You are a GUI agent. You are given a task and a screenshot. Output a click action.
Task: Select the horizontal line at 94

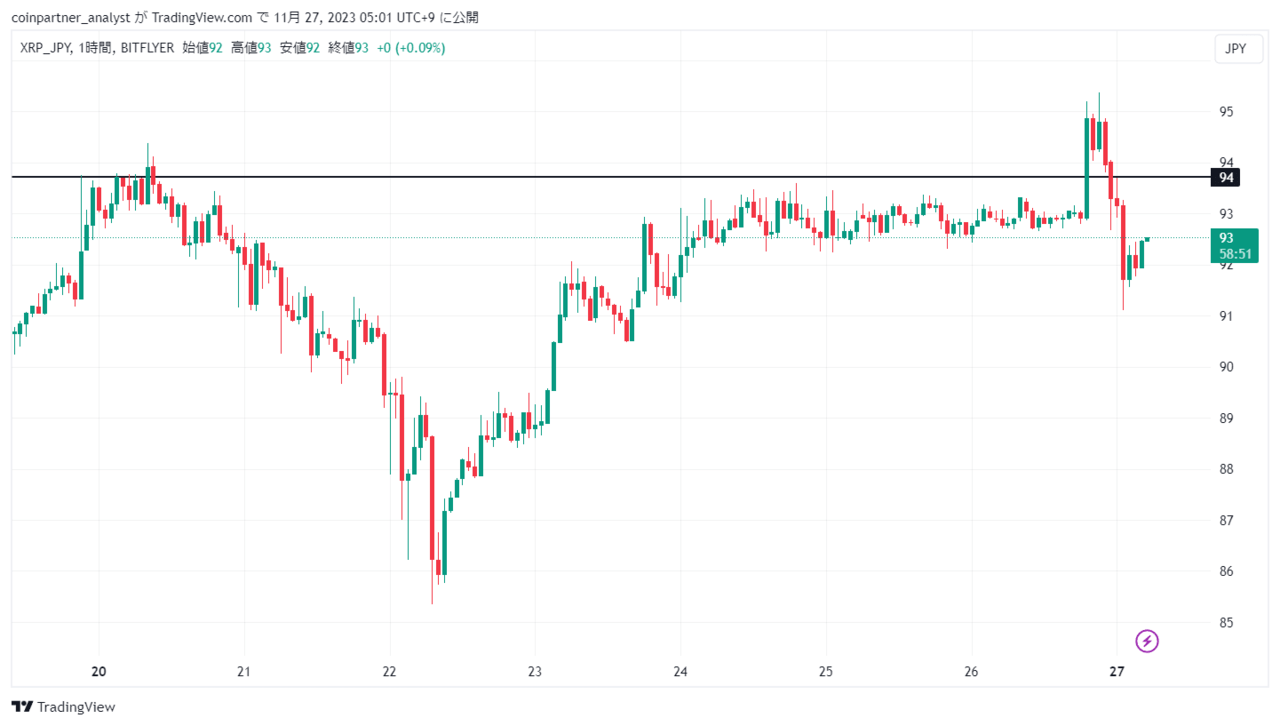click(x=600, y=177)
